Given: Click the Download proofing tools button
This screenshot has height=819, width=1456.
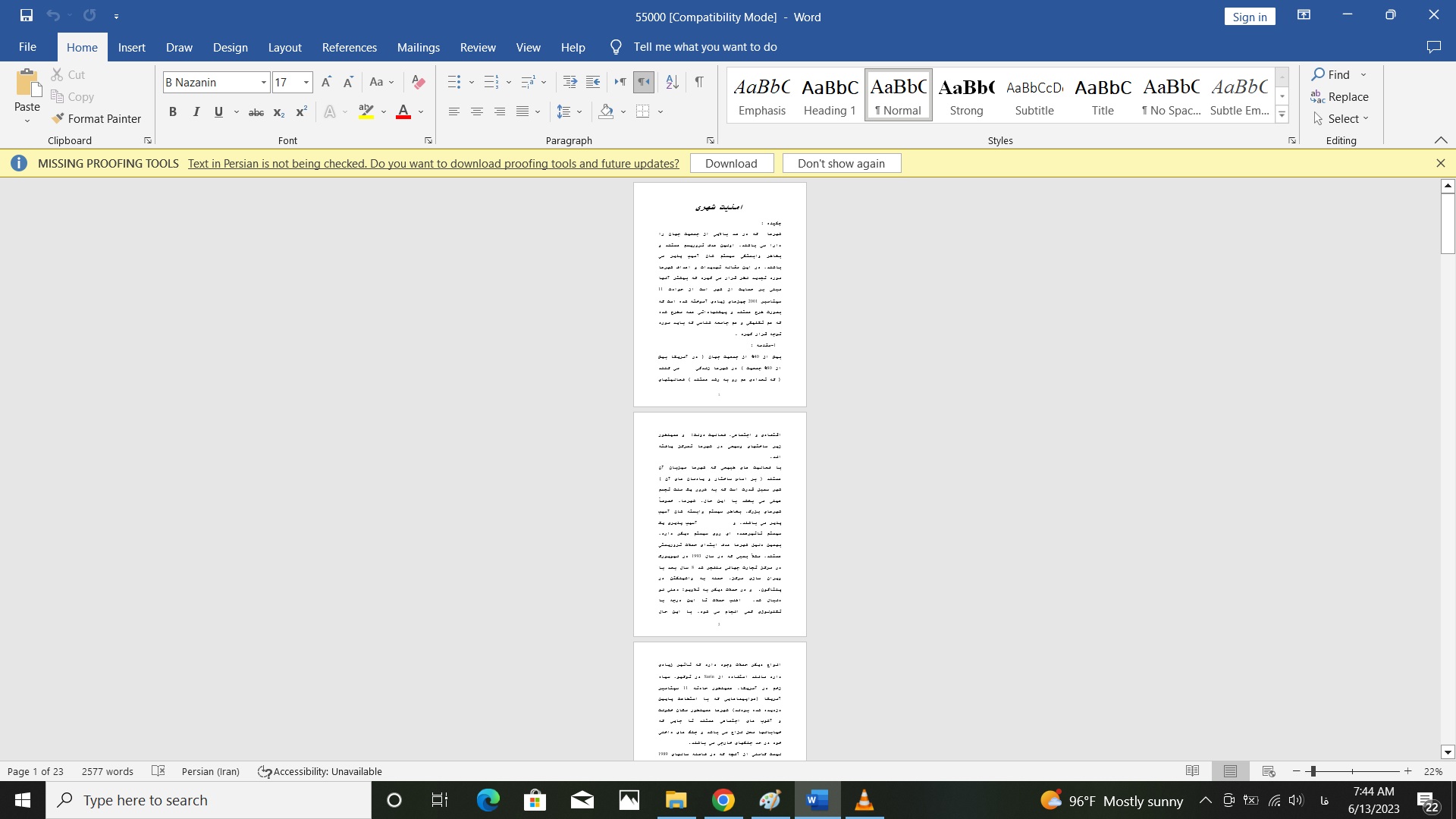Looking at the screenshot, I should point(731,163).
